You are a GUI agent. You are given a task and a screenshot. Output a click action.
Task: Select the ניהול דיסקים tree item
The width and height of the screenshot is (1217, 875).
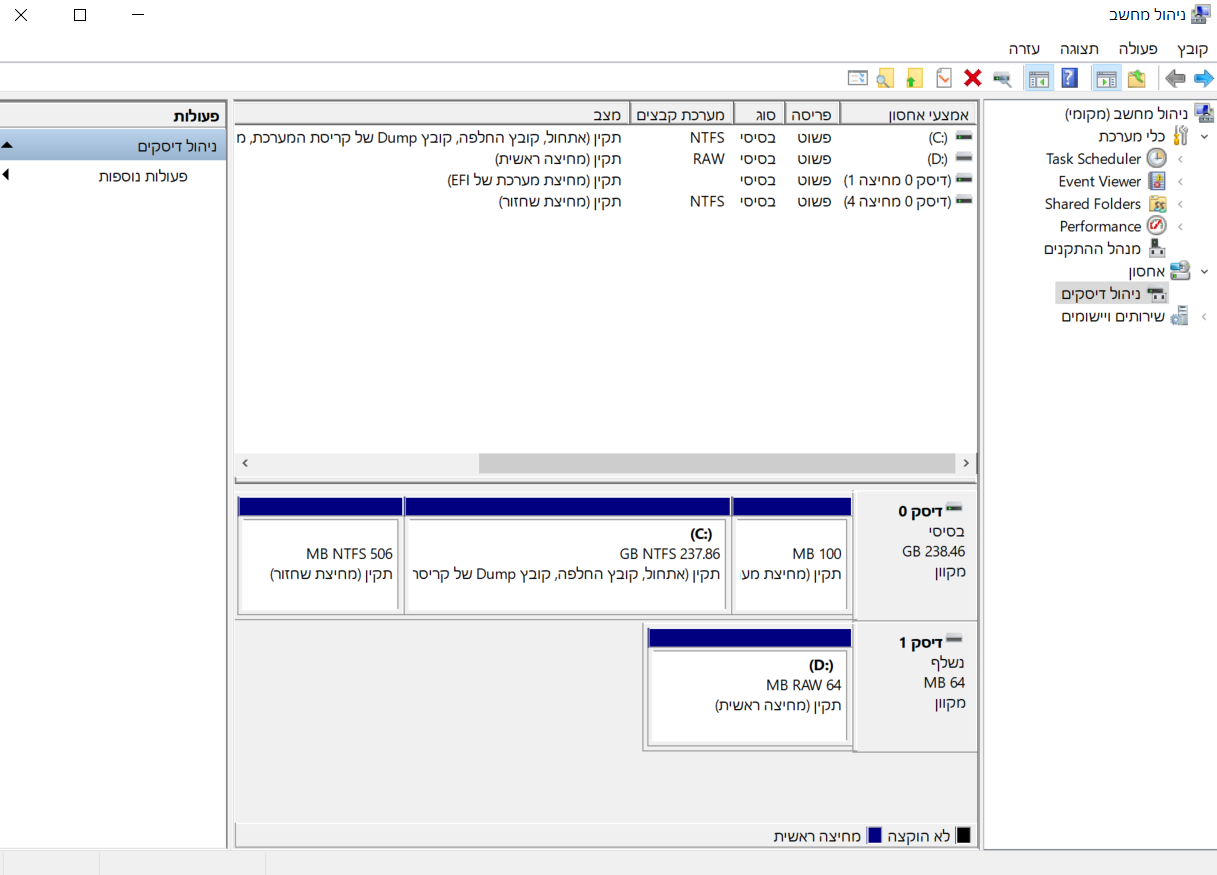click(1112, 294)
